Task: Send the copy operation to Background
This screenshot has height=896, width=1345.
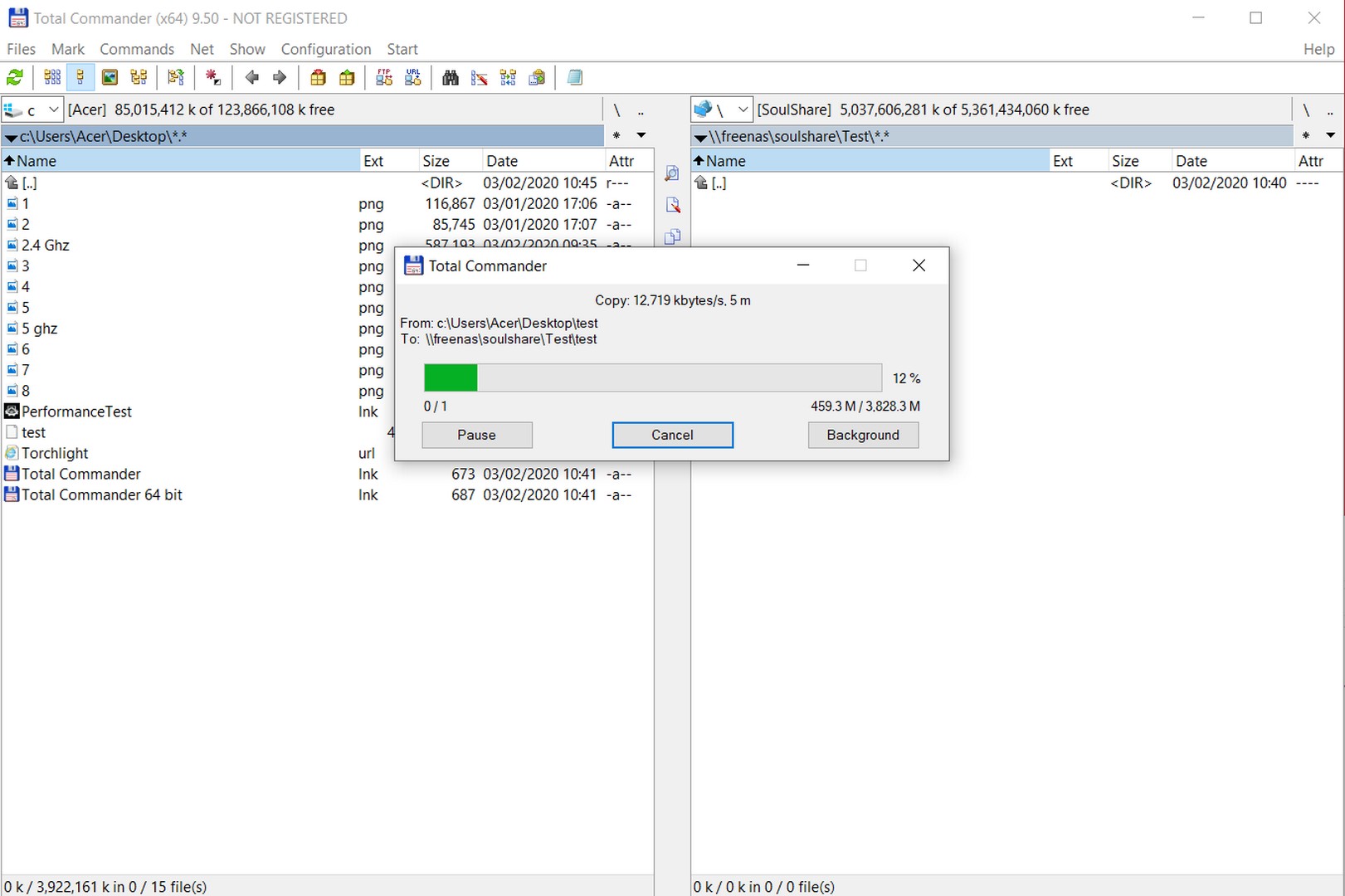Action: [x=863, y=435]
